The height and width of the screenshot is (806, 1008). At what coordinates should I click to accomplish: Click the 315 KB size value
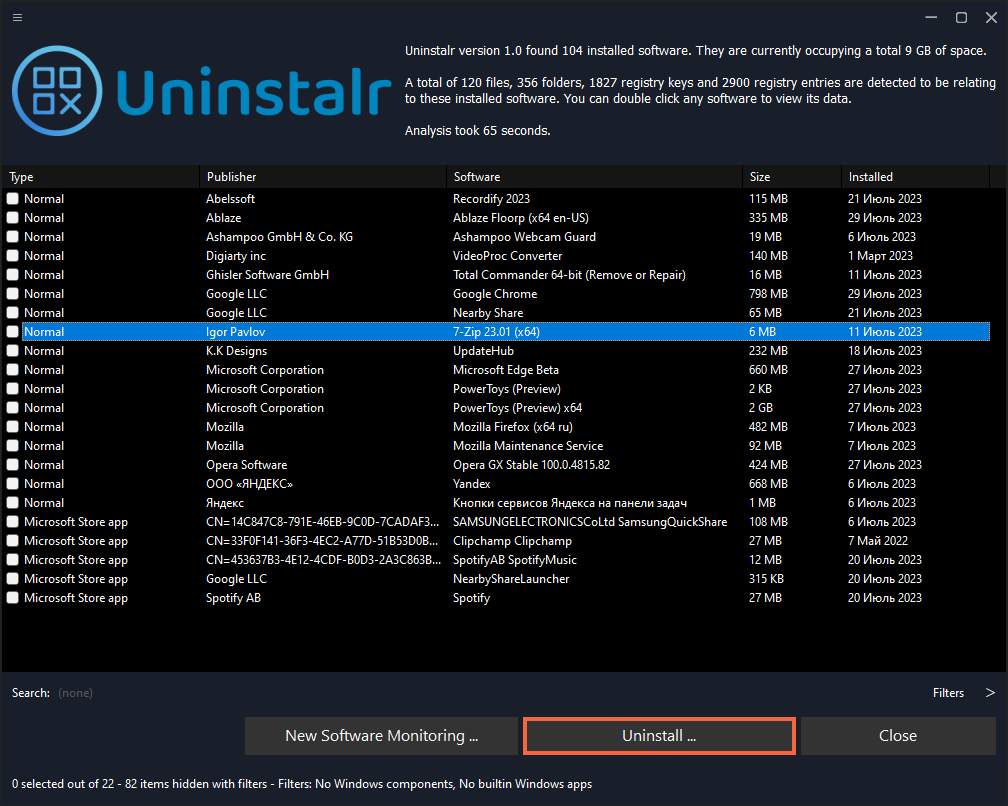[x=766, y=578]
